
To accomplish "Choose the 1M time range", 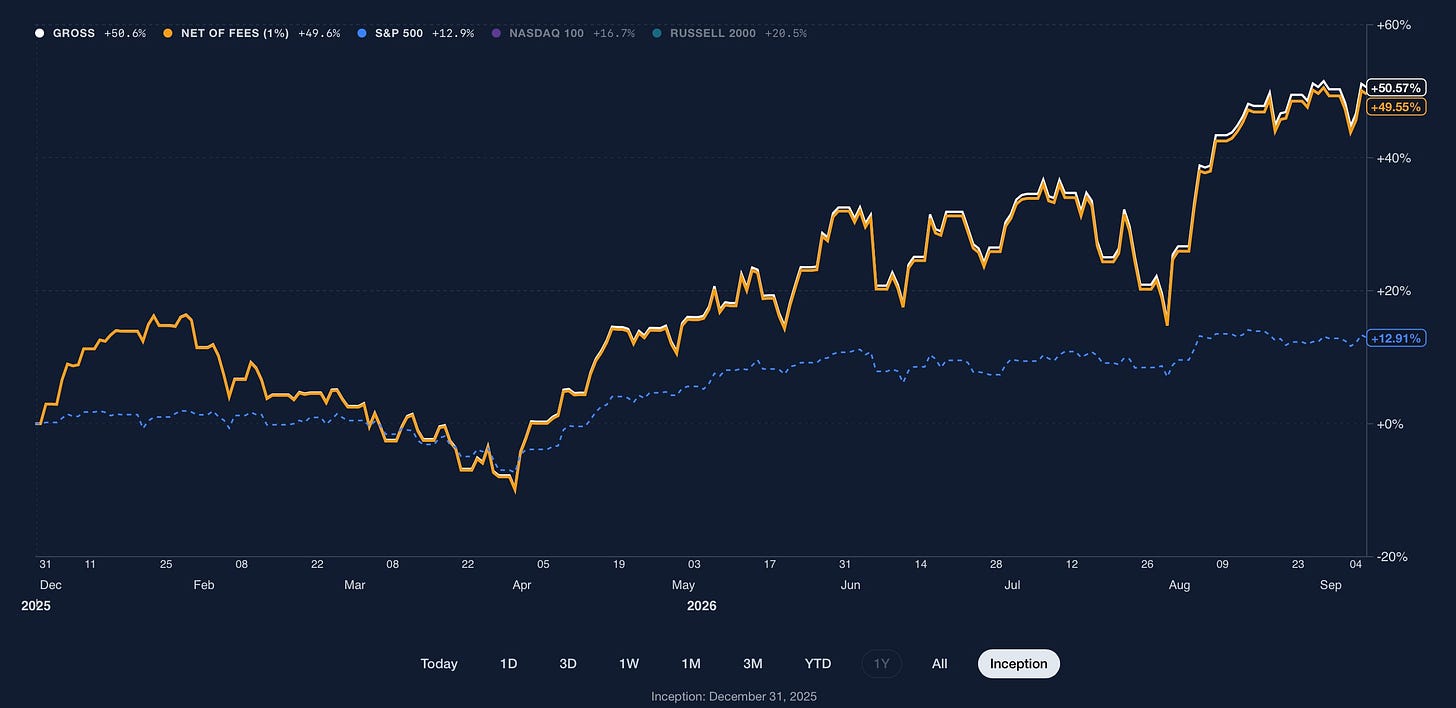I will point(691,664).
